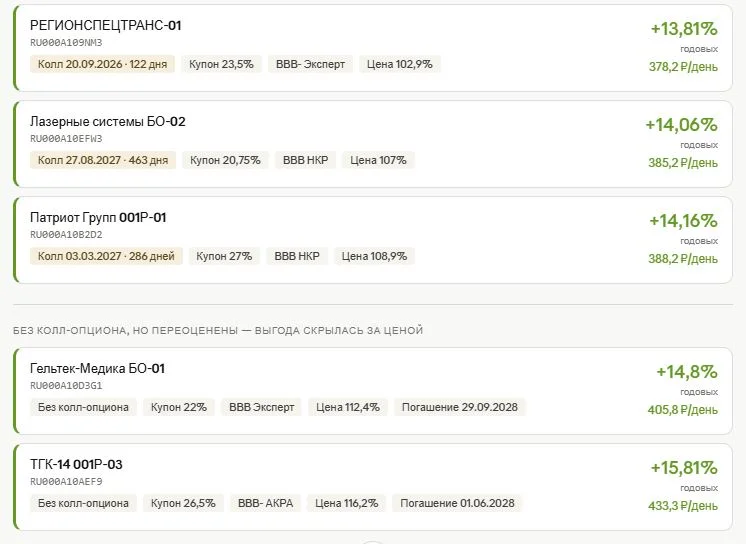Click the Цена 107% chip
Image resolution: width=746 pixels, height=544 pixels.
pos(378,160)
